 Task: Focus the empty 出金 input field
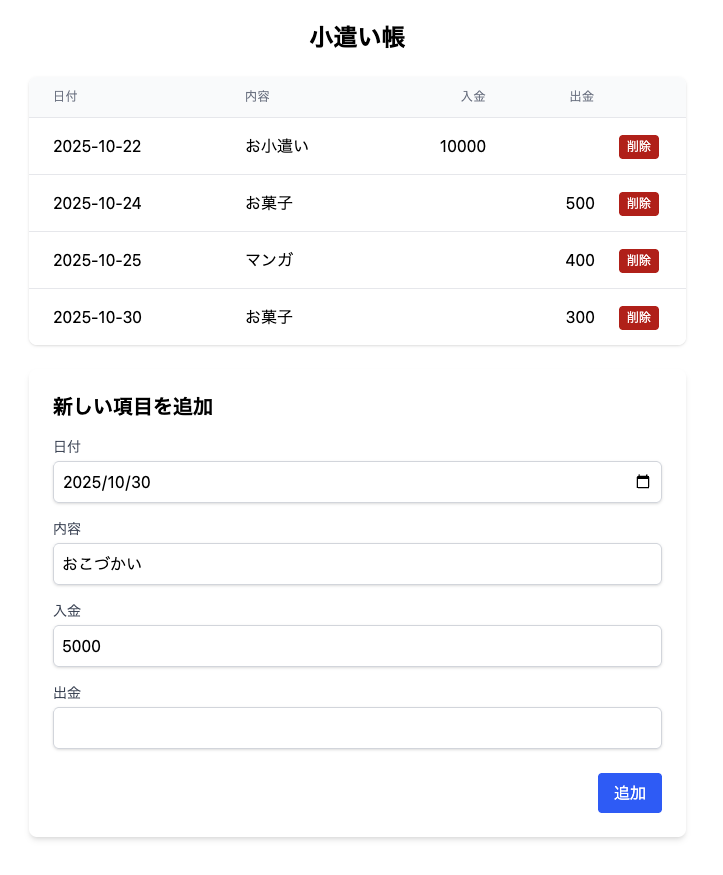(x=357, y=728)
